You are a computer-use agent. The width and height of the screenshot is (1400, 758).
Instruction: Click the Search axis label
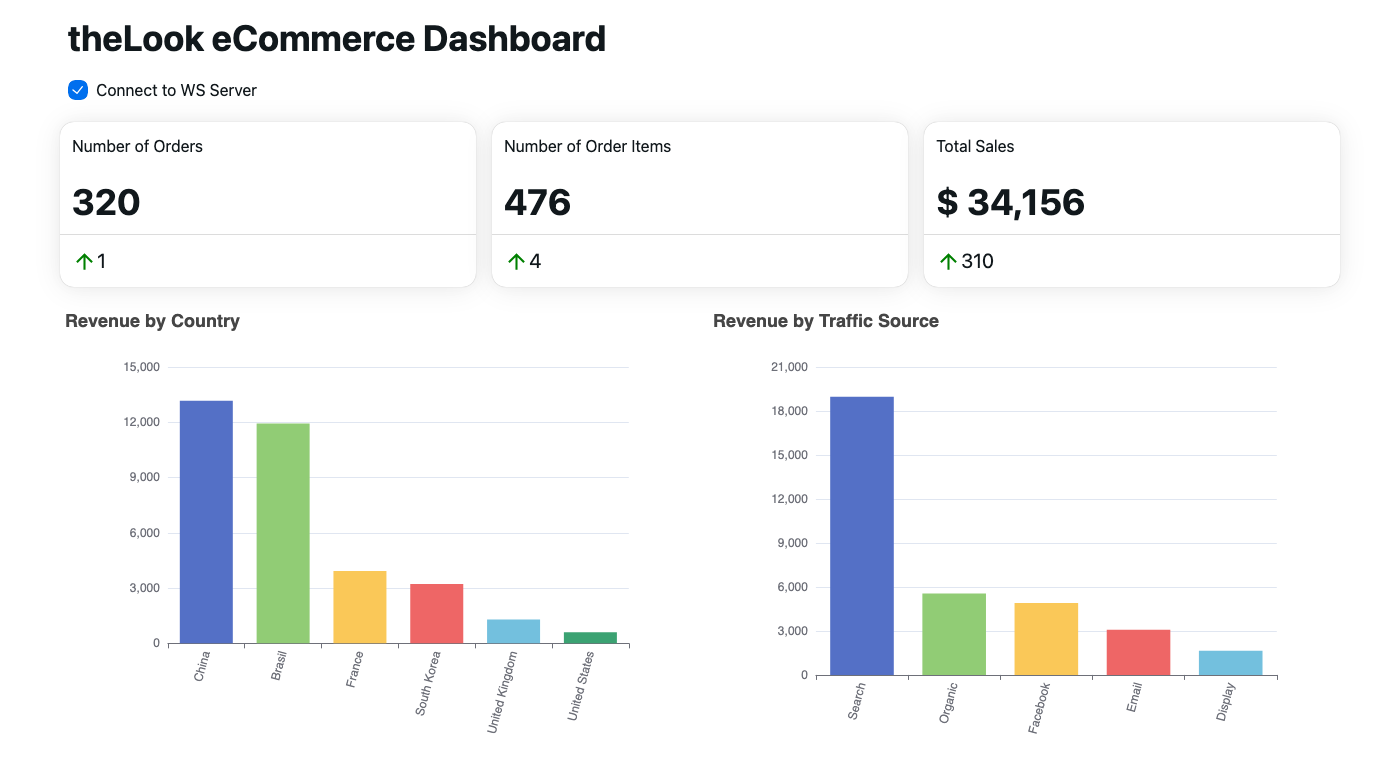[856, 702]
